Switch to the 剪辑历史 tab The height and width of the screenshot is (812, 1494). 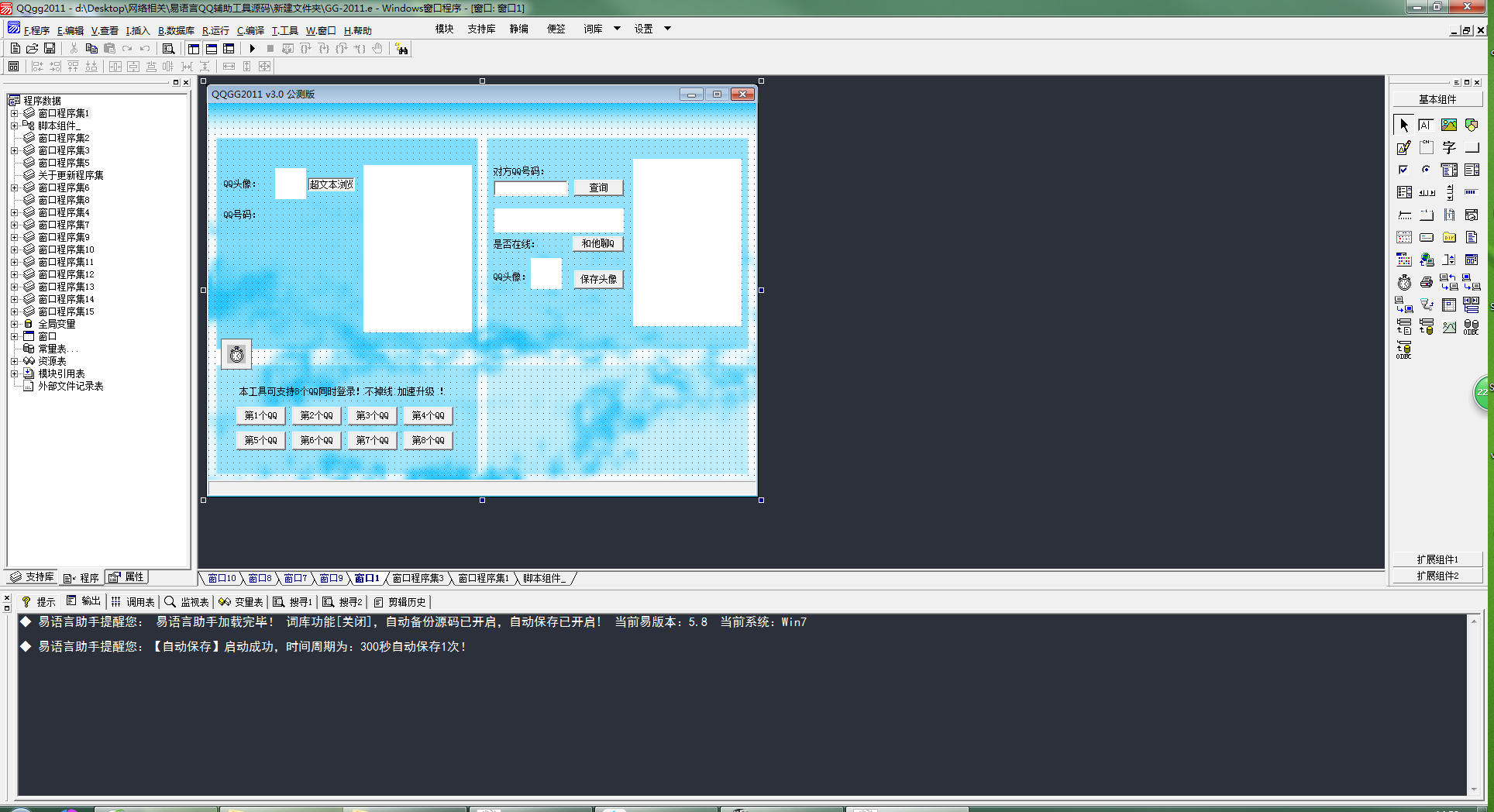coord(400,602)
